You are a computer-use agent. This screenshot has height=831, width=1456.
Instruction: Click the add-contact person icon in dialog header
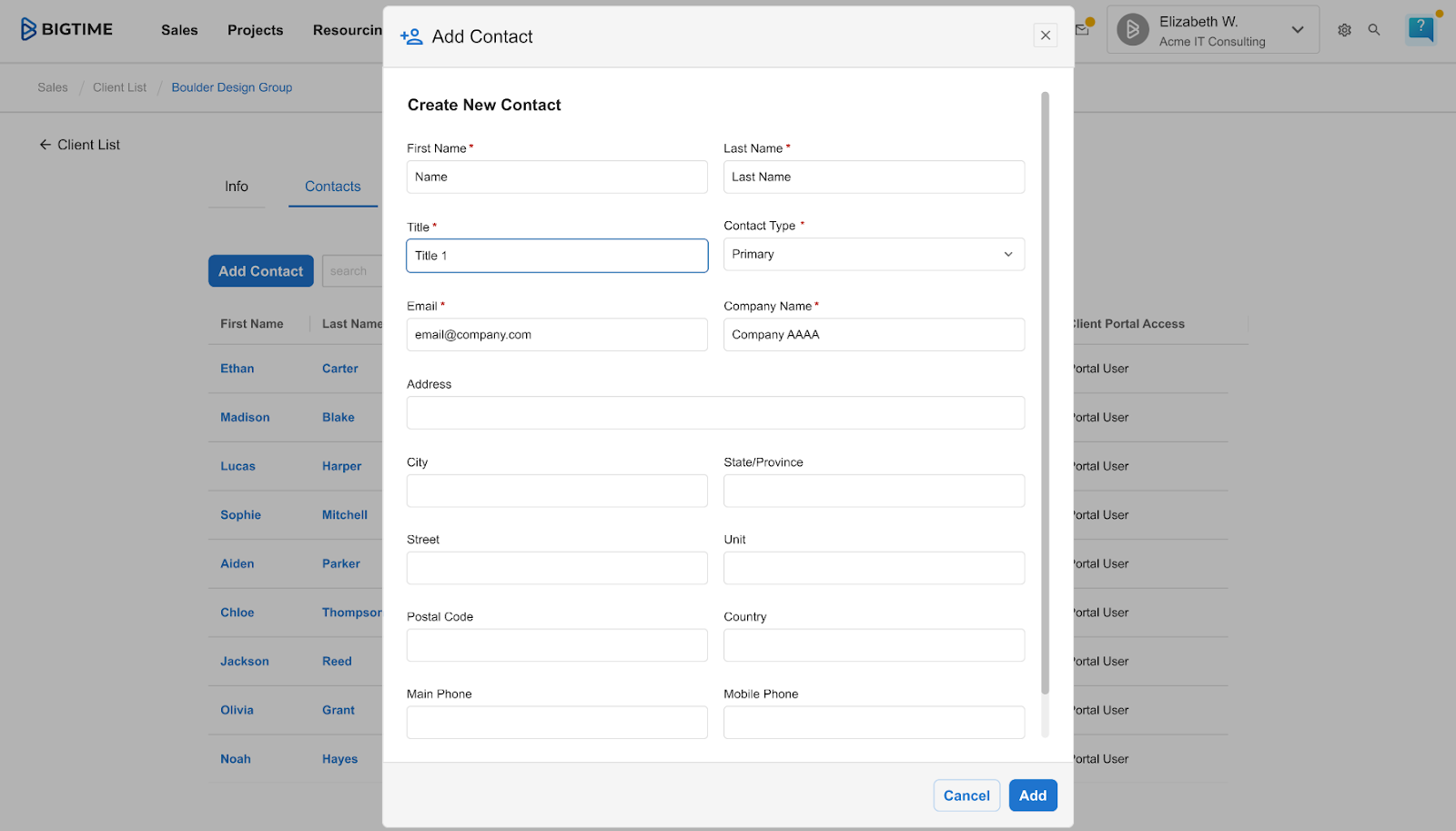[410, 36]
